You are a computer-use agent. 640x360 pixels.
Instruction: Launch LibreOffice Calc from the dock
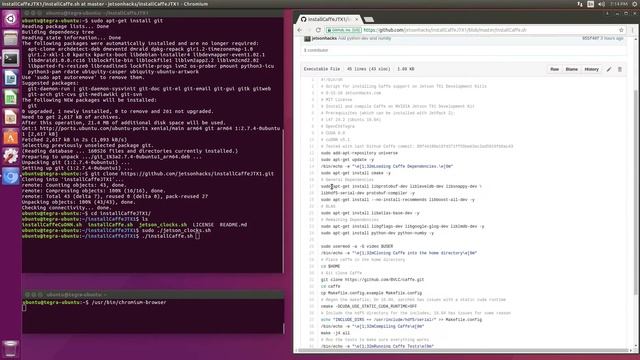(11, 98)
